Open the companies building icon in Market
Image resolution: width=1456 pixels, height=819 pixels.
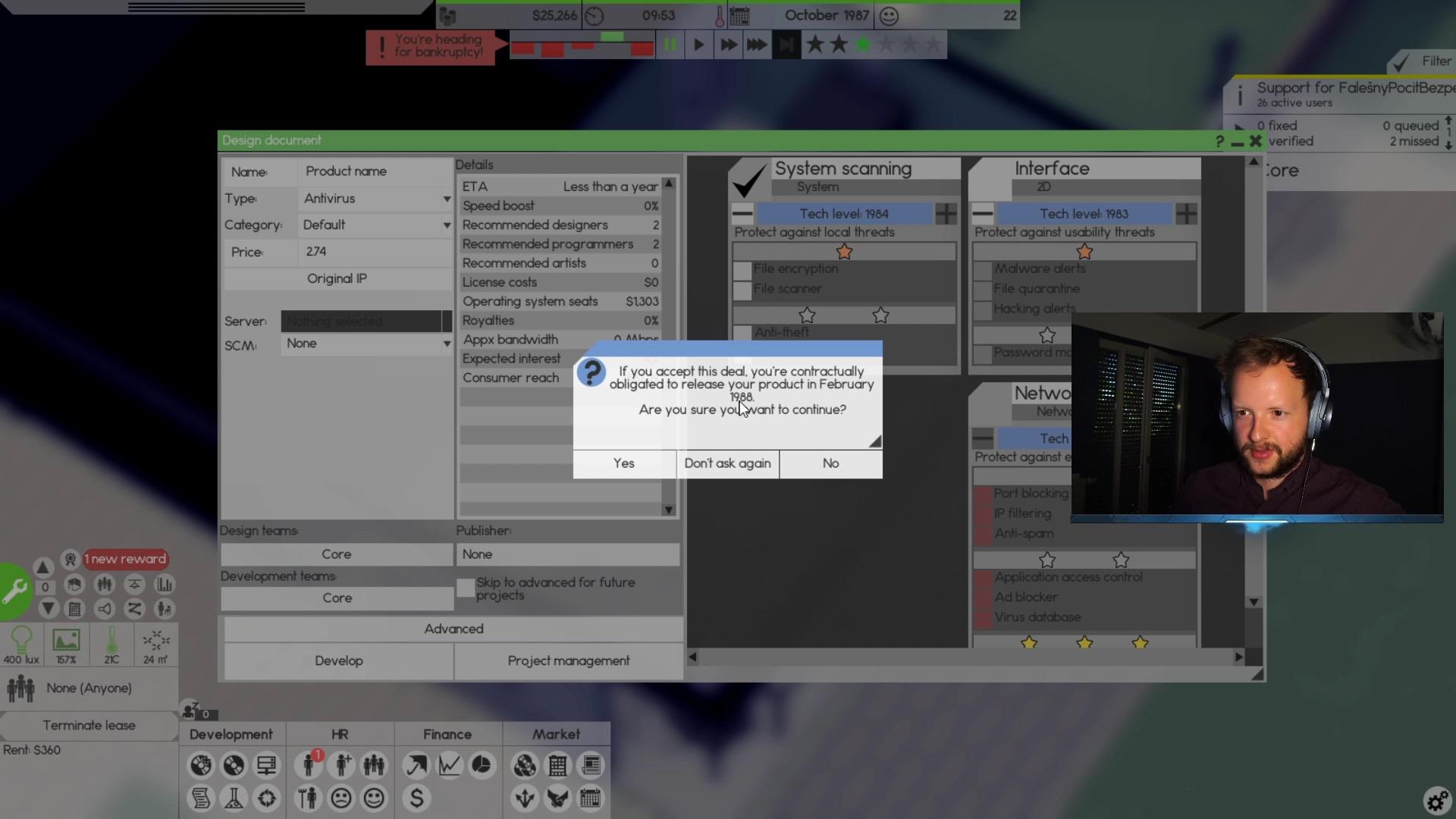[x=557, y=765]
